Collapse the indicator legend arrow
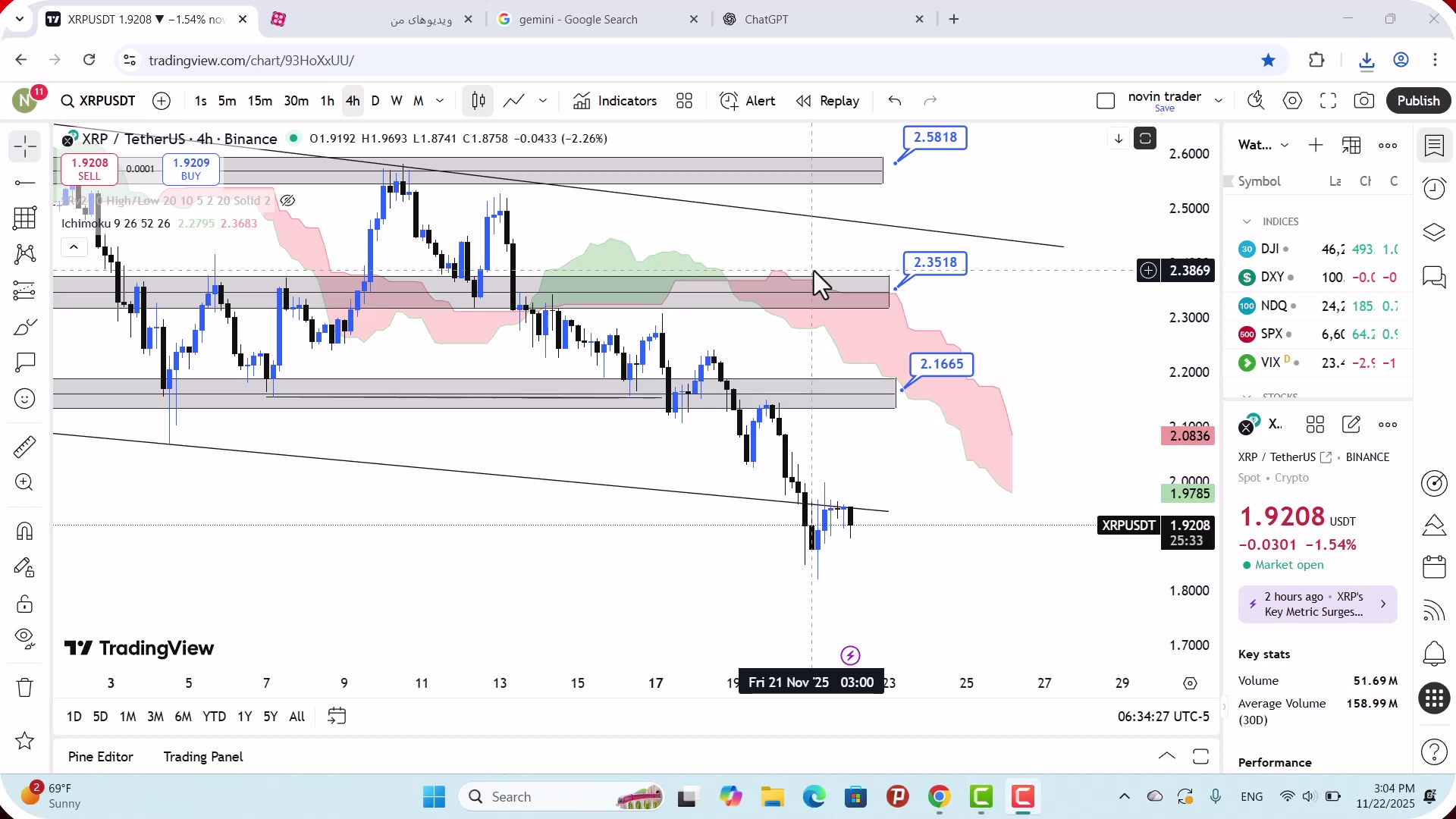Image resolution: width=1456 pixels, height=819 pixels. point(74,247)
